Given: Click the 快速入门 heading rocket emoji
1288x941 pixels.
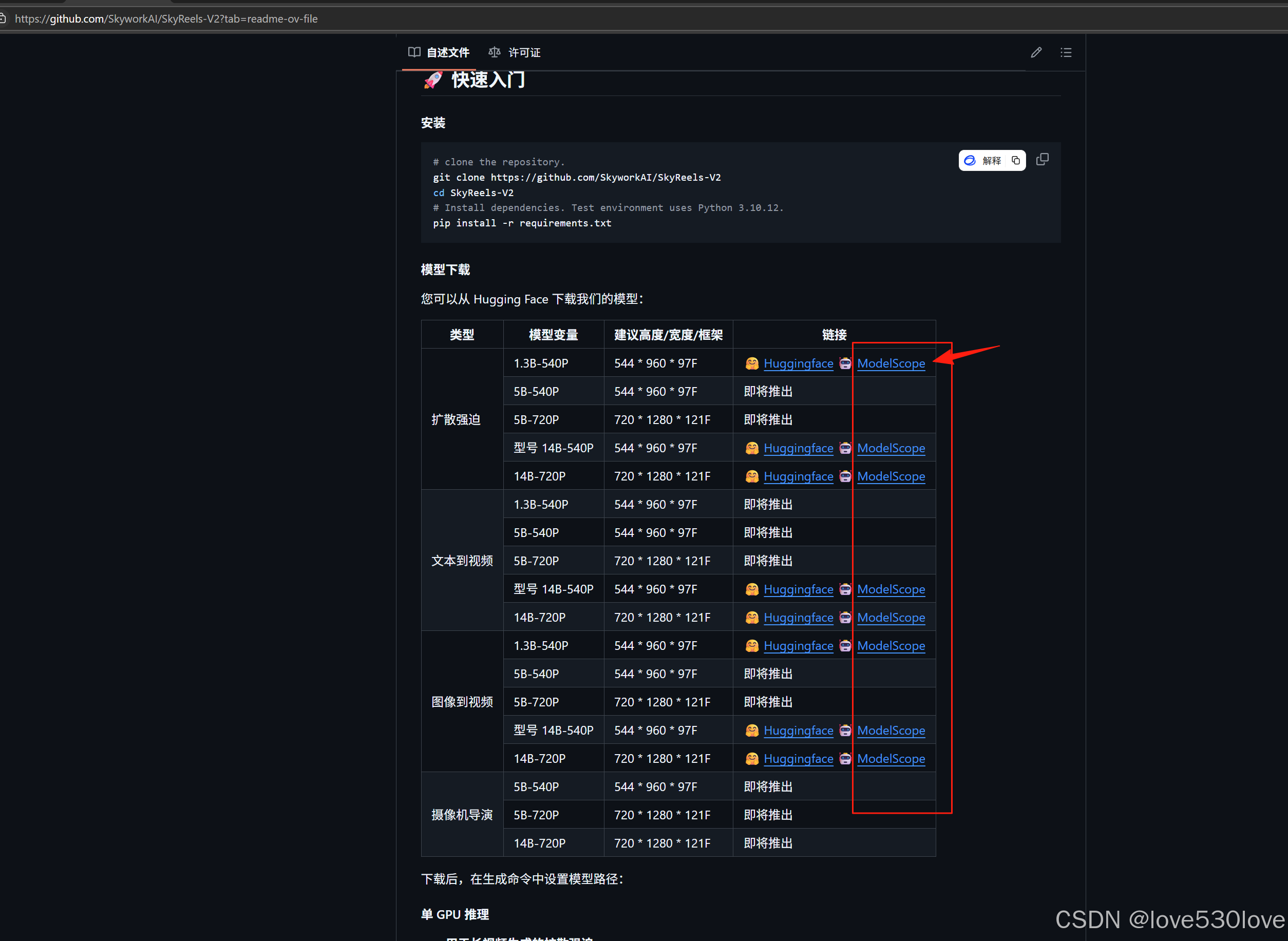Looking at the screenshot, I should 433,80.
